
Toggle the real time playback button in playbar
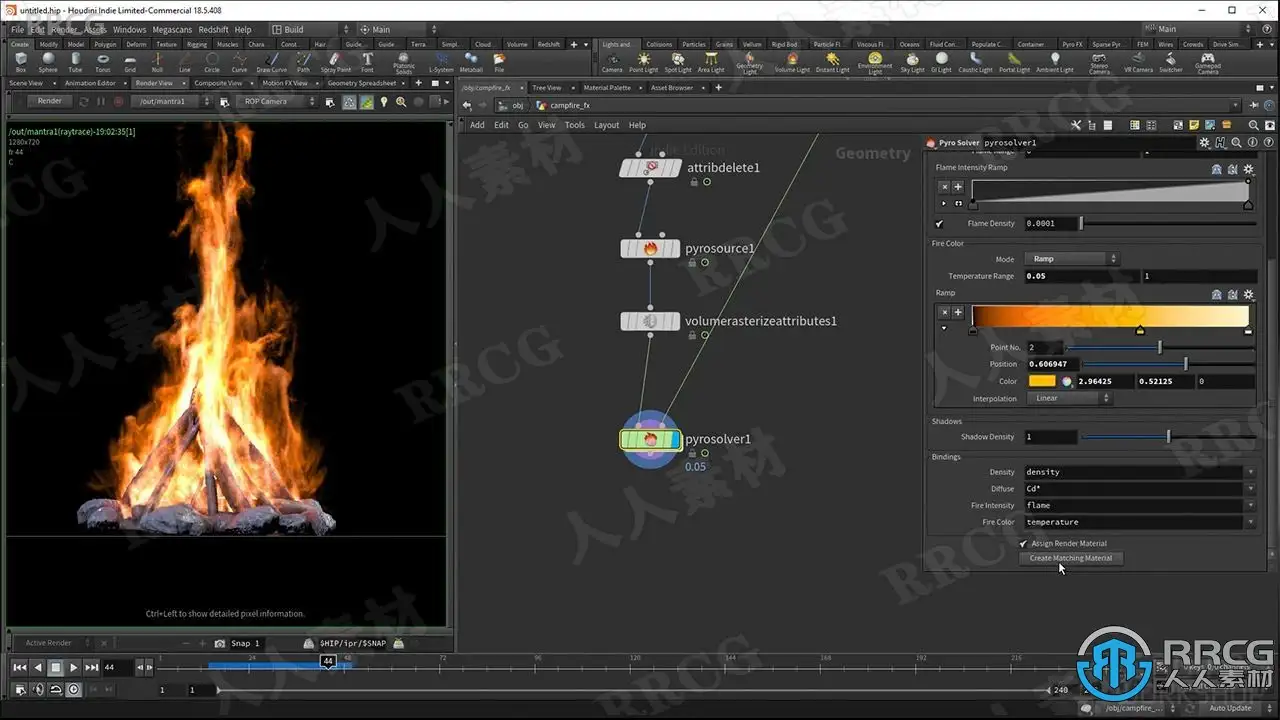[73, 690]
